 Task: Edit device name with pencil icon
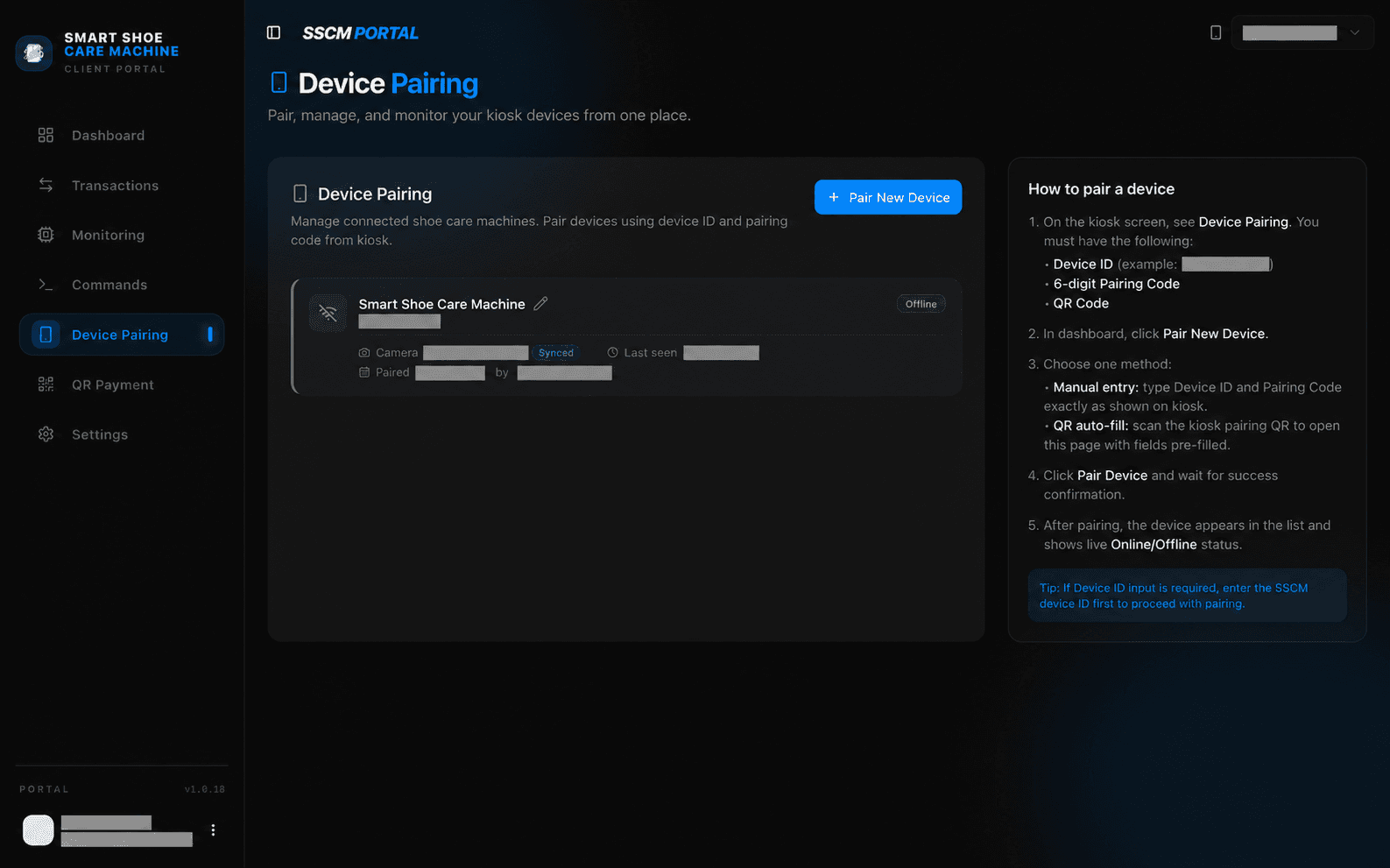540,303
